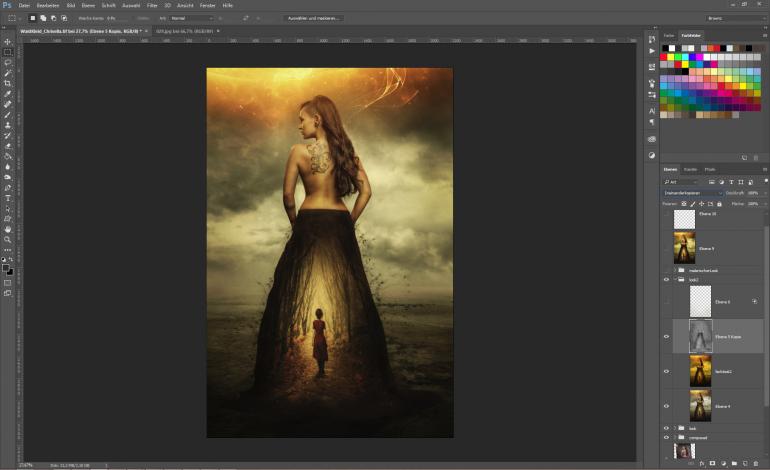
Task: Select the Crop tool
Action: pos(8,83)
